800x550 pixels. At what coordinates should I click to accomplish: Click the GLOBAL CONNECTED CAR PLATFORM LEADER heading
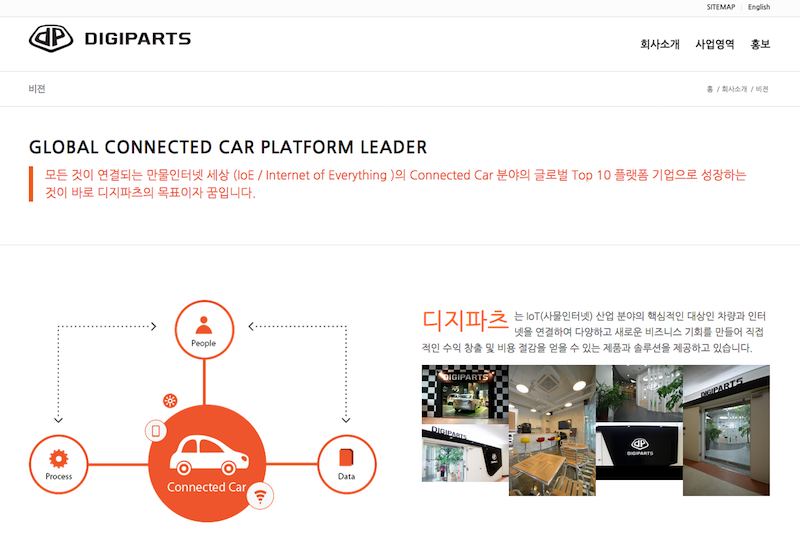point(228,147)
